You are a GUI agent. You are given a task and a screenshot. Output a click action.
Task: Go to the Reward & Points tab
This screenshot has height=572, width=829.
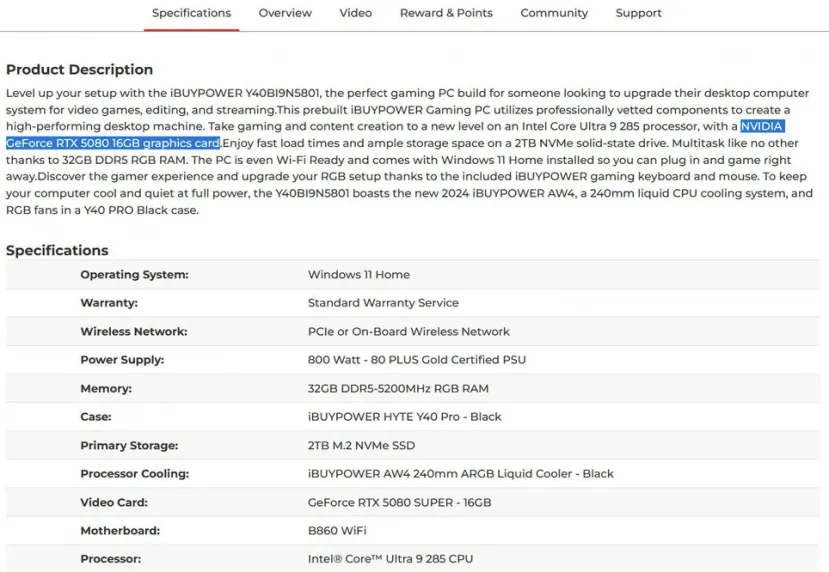point(446,13)
